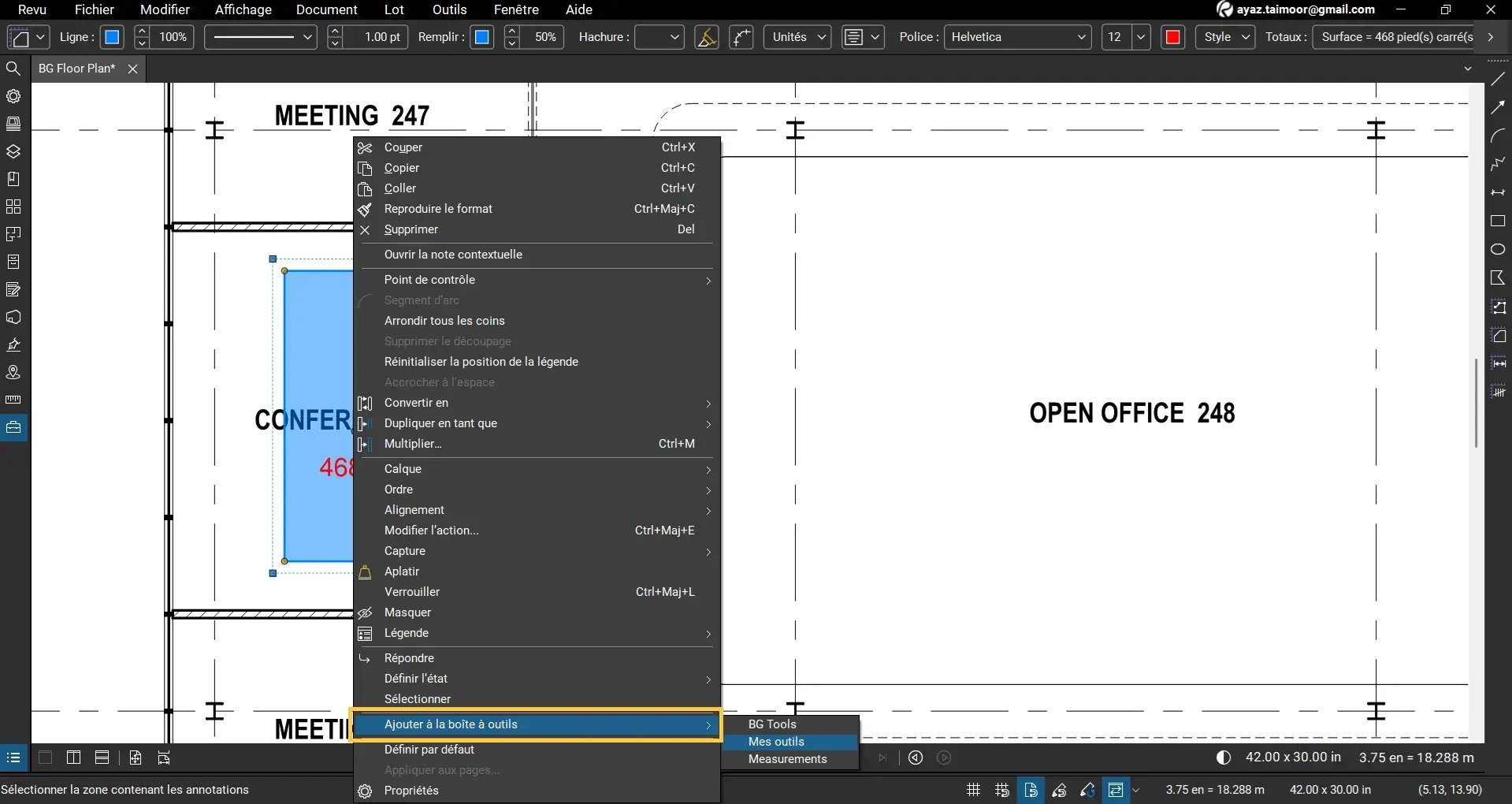Close the BG Floor Plan tab
1512x804 pixels.
(132, 69)
